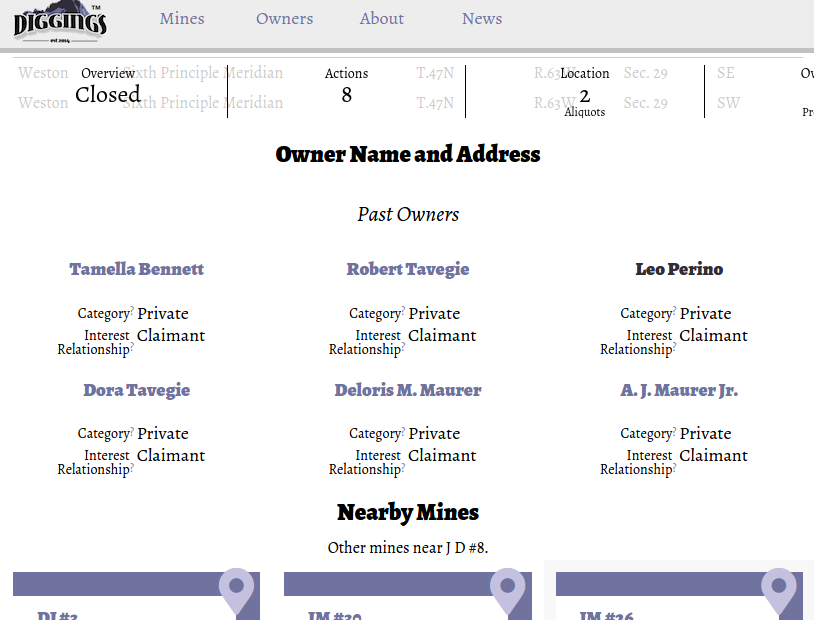
Task: Jump to the Location section tab
Action: [585, 92]
